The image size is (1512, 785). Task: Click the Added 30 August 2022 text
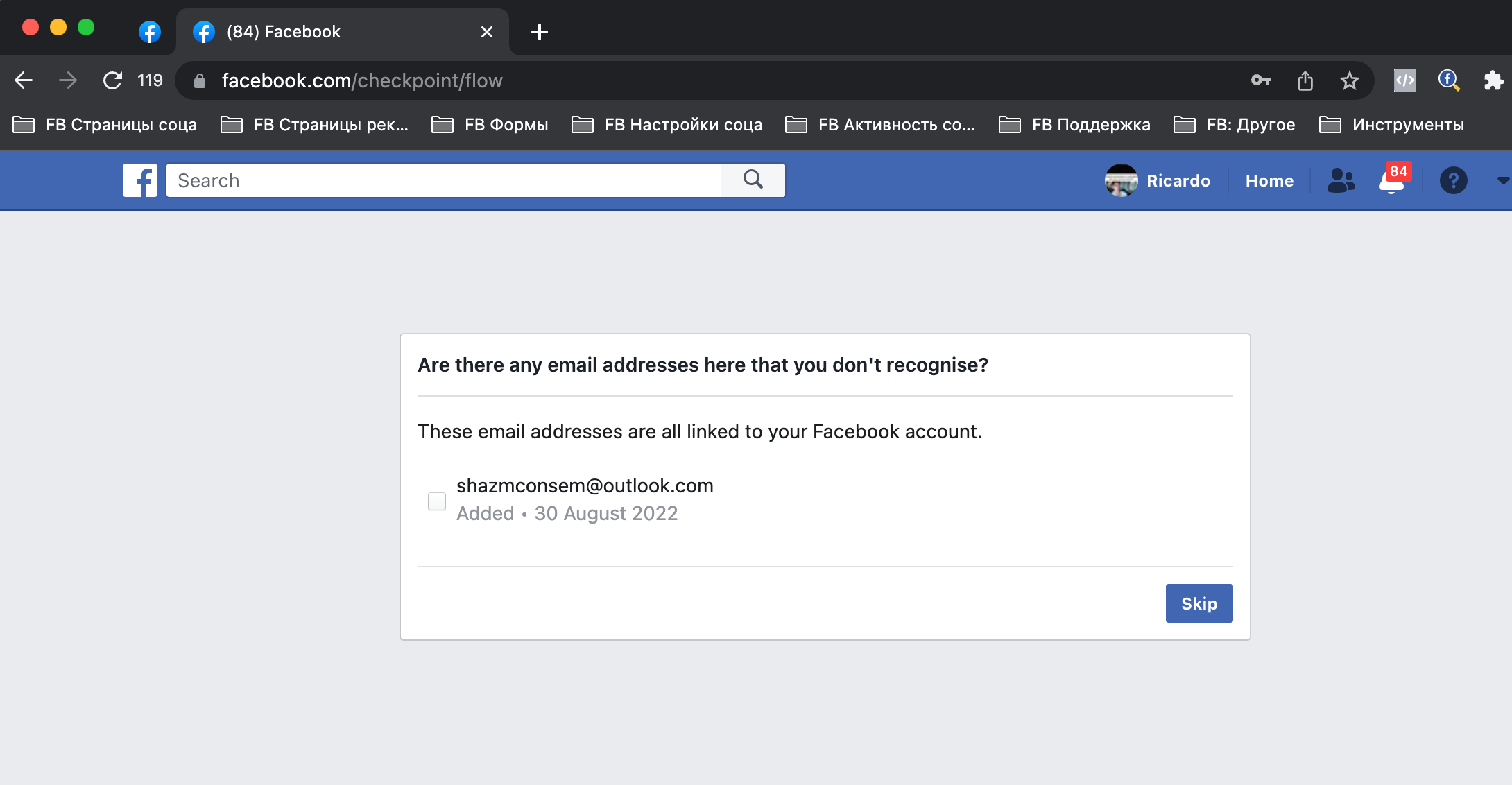567,513
